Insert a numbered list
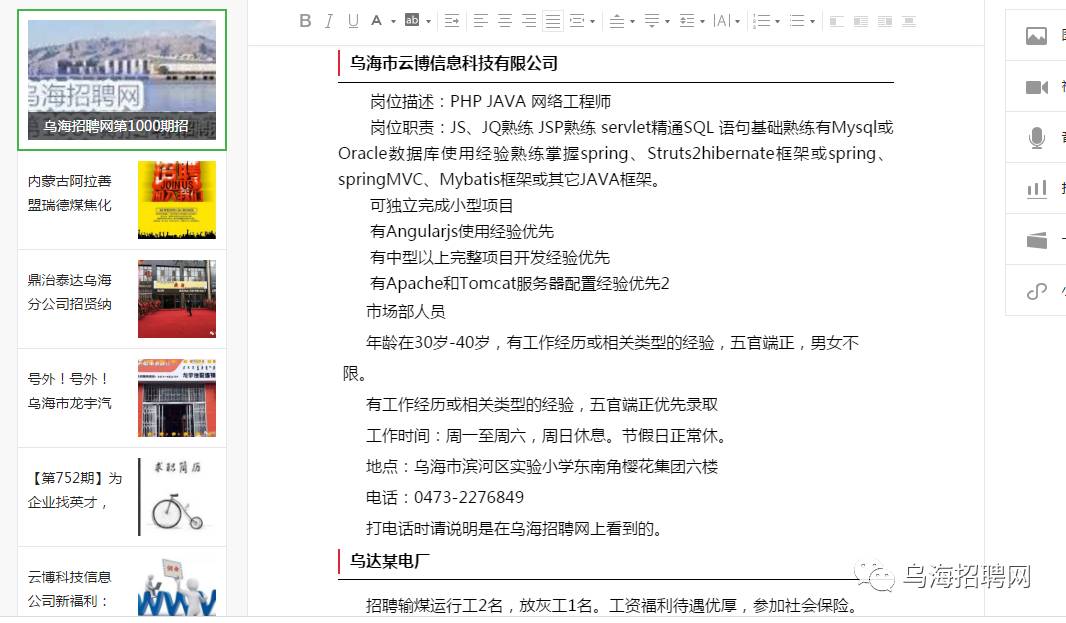This screenshot has height=623, width=1066. coord(761,21)
